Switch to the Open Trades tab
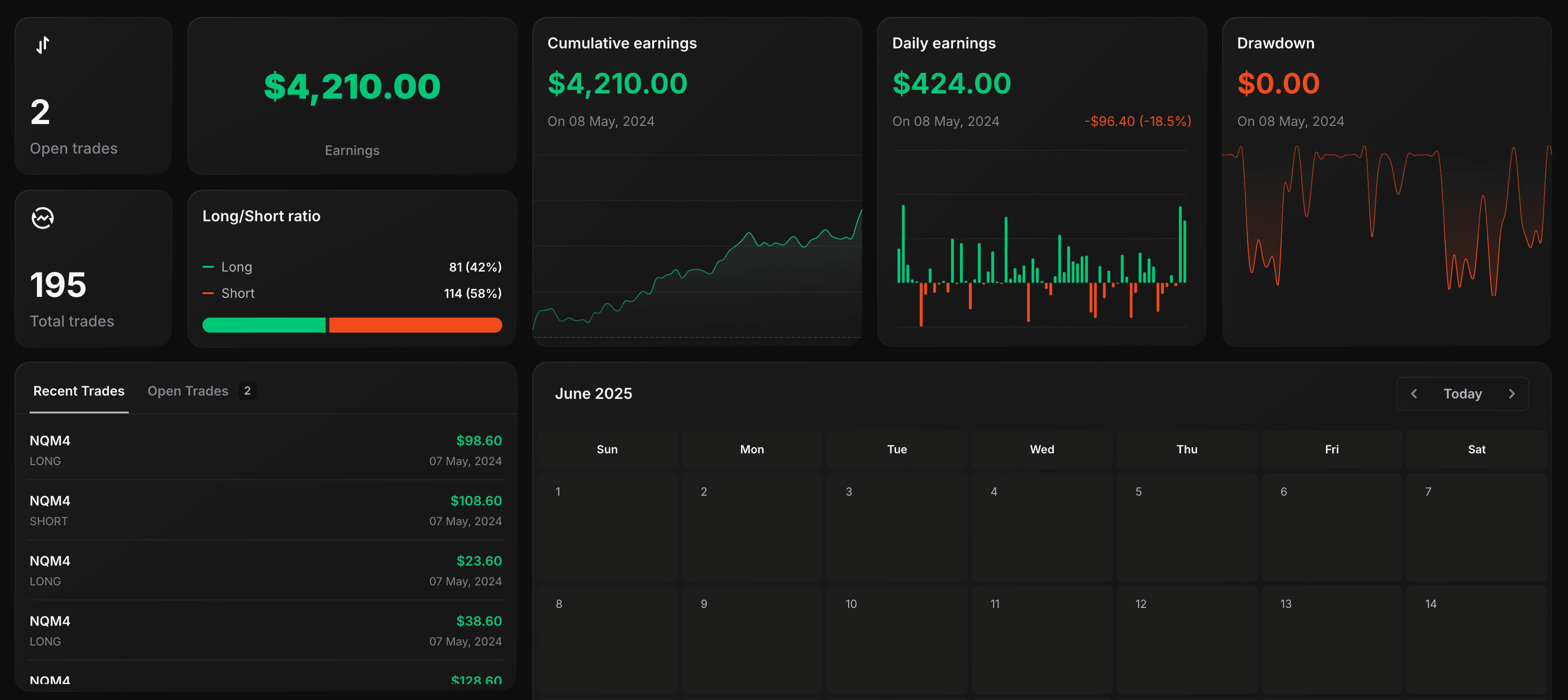Image resolution: width=1568 pixels, height=700 pixels. pos(187,391)
